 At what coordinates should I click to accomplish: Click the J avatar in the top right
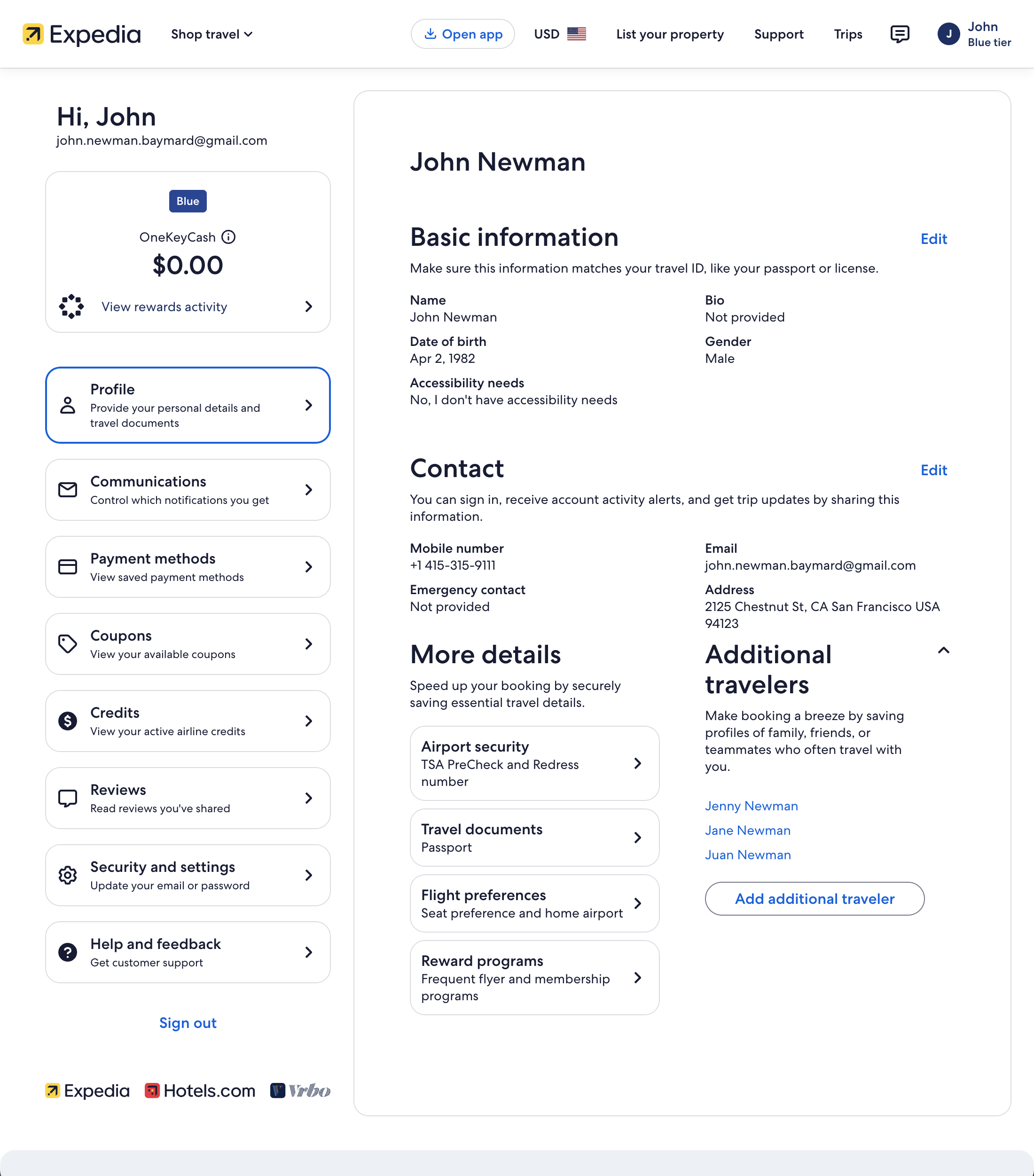click(x=949, y=34)
